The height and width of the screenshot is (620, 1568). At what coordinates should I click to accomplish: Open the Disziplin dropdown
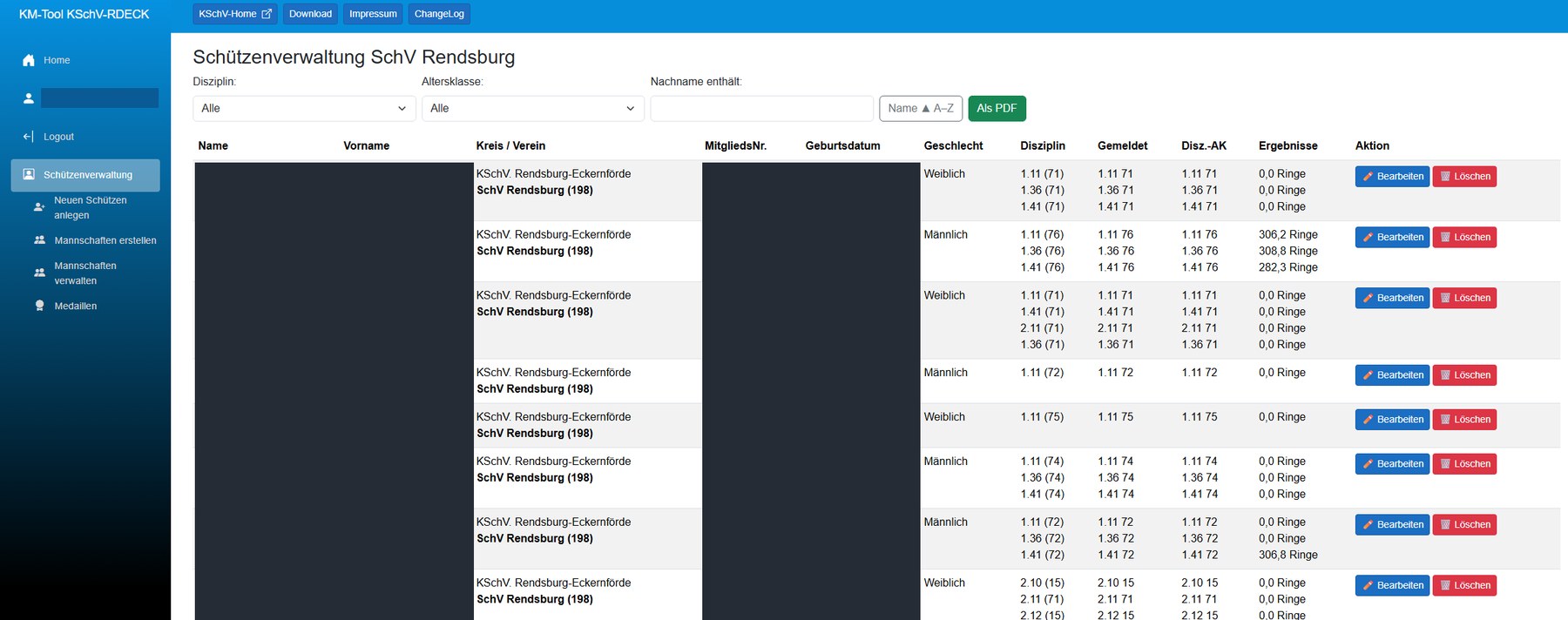(304, 108)
